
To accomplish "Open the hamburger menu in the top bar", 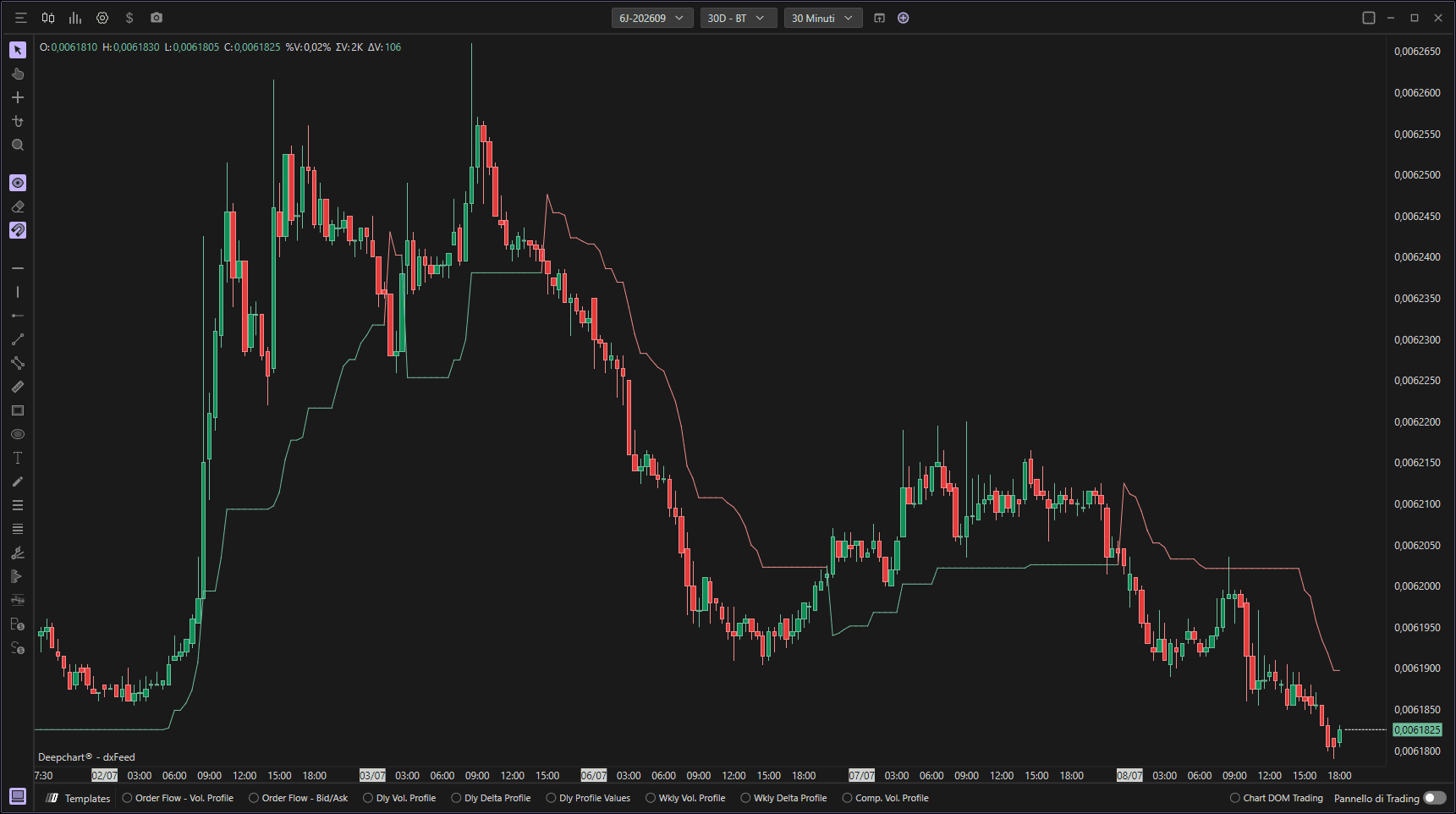I will coord(21,18).
